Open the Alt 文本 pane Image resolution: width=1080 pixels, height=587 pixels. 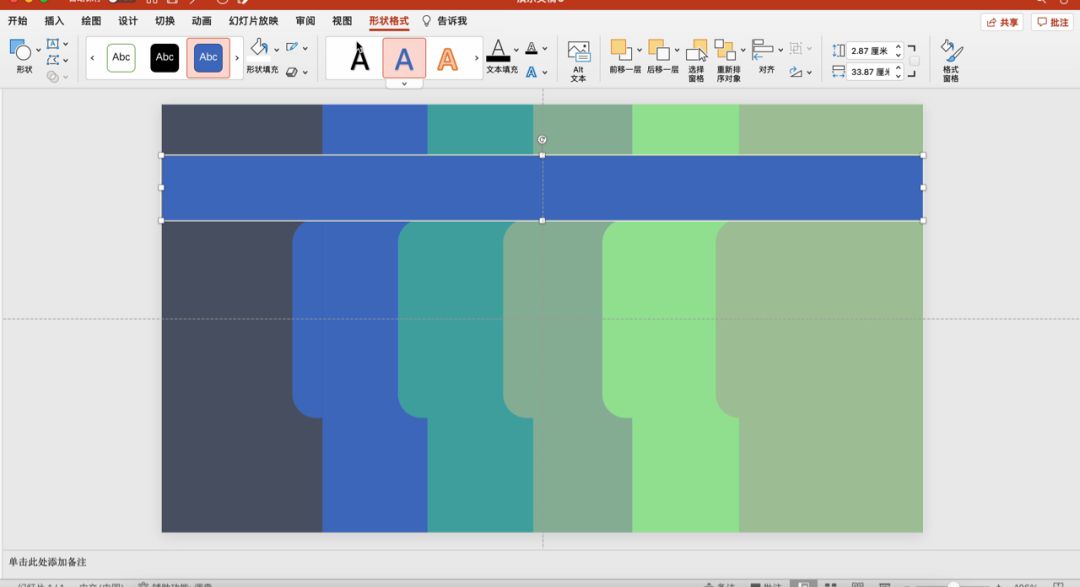(x=578, y=61)
